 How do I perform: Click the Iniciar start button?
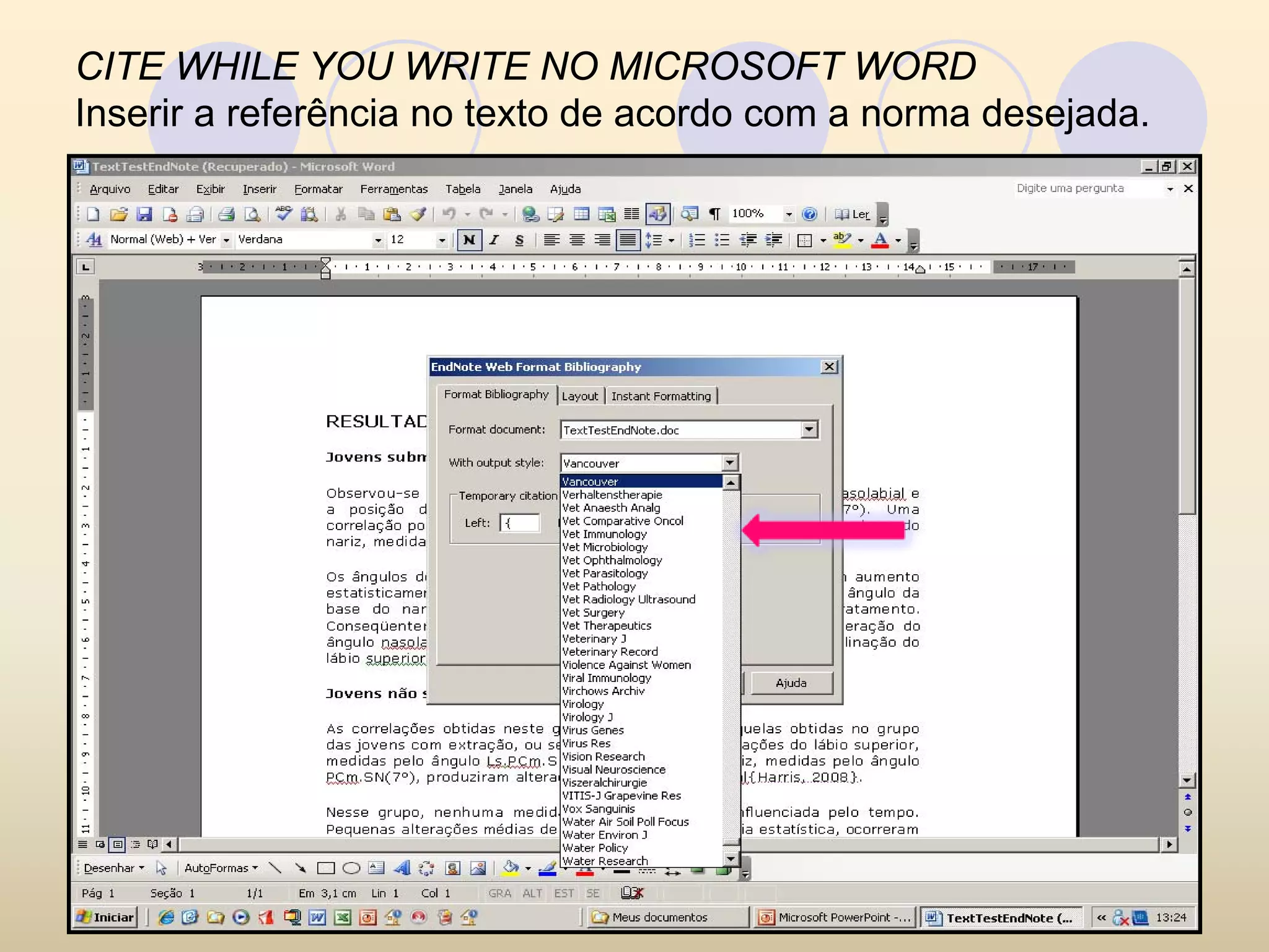coord(105,917)
